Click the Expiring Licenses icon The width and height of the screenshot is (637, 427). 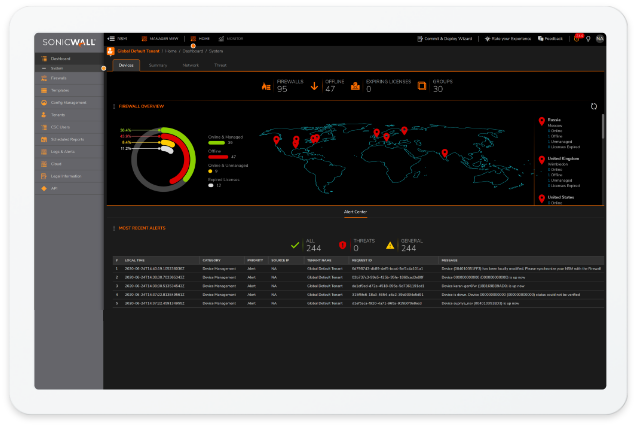(x=355, y=86)
